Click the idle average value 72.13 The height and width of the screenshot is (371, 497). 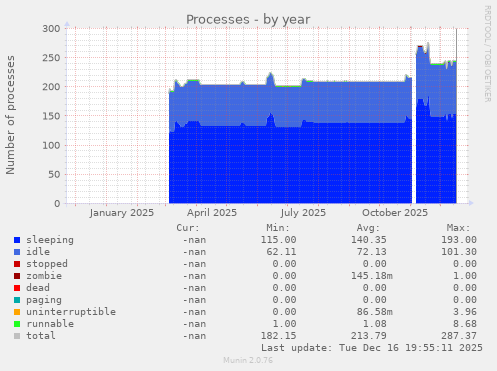(x=372, y=252)
